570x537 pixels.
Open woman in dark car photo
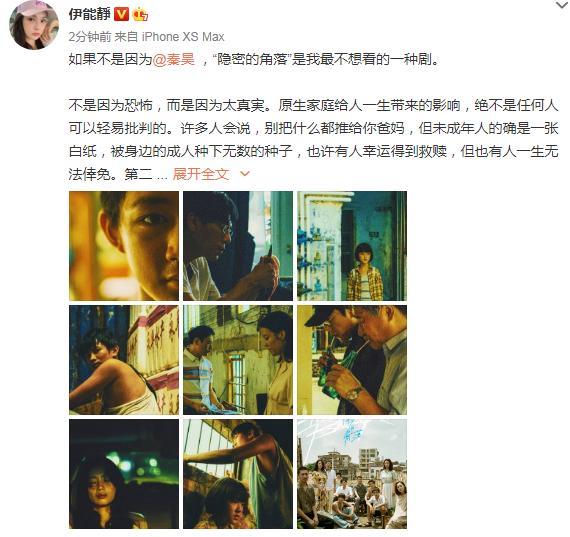(x=124, y=474)
